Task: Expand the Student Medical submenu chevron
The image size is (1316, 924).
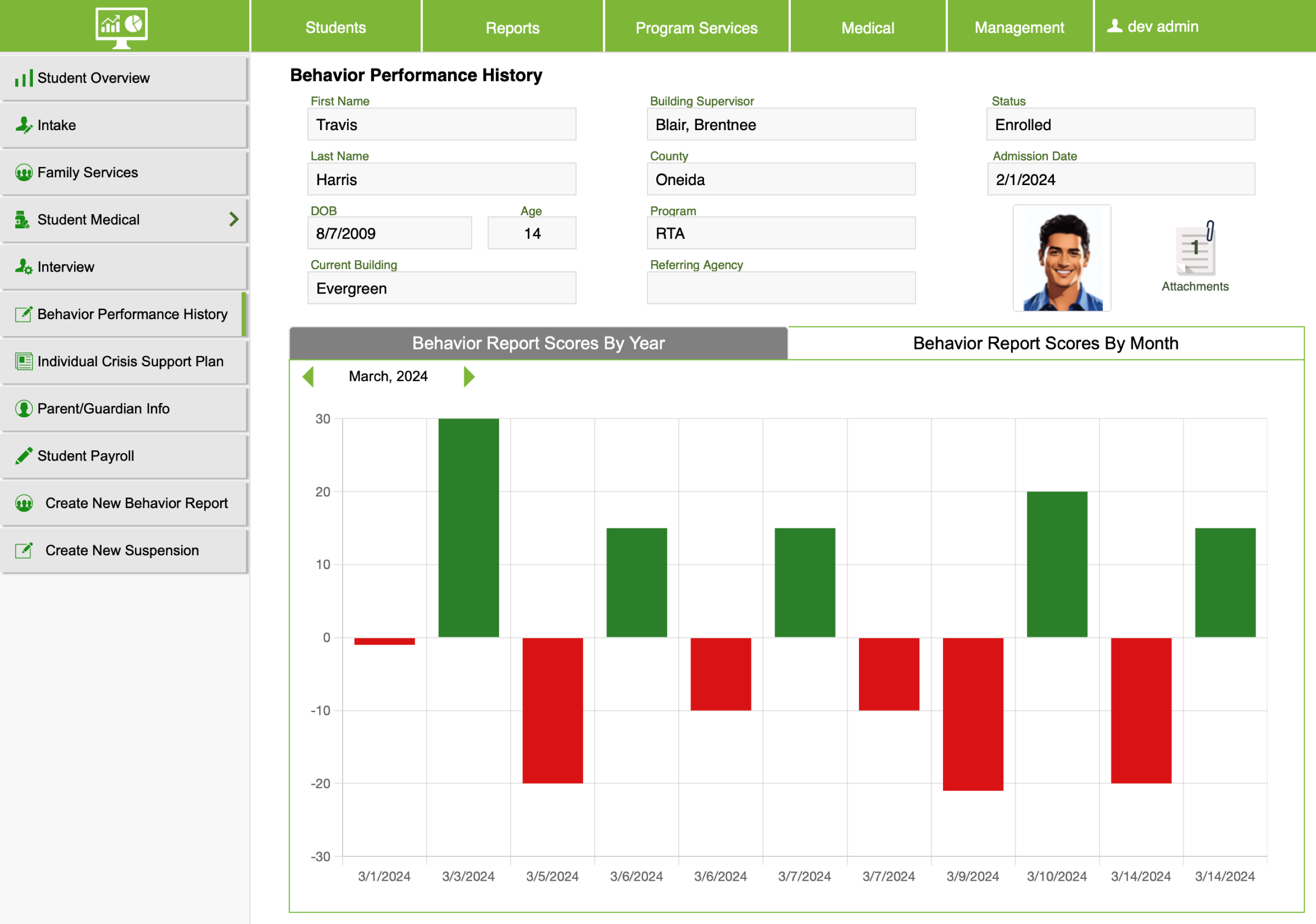Action: click(x=233, y=219)
